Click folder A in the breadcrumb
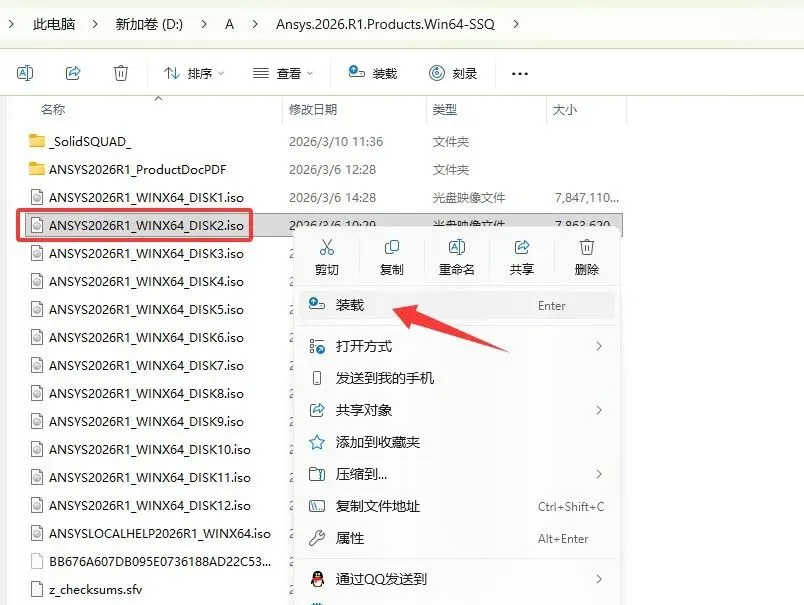The height and width of the screenshot is (605, 804). [x=229, y=24]
